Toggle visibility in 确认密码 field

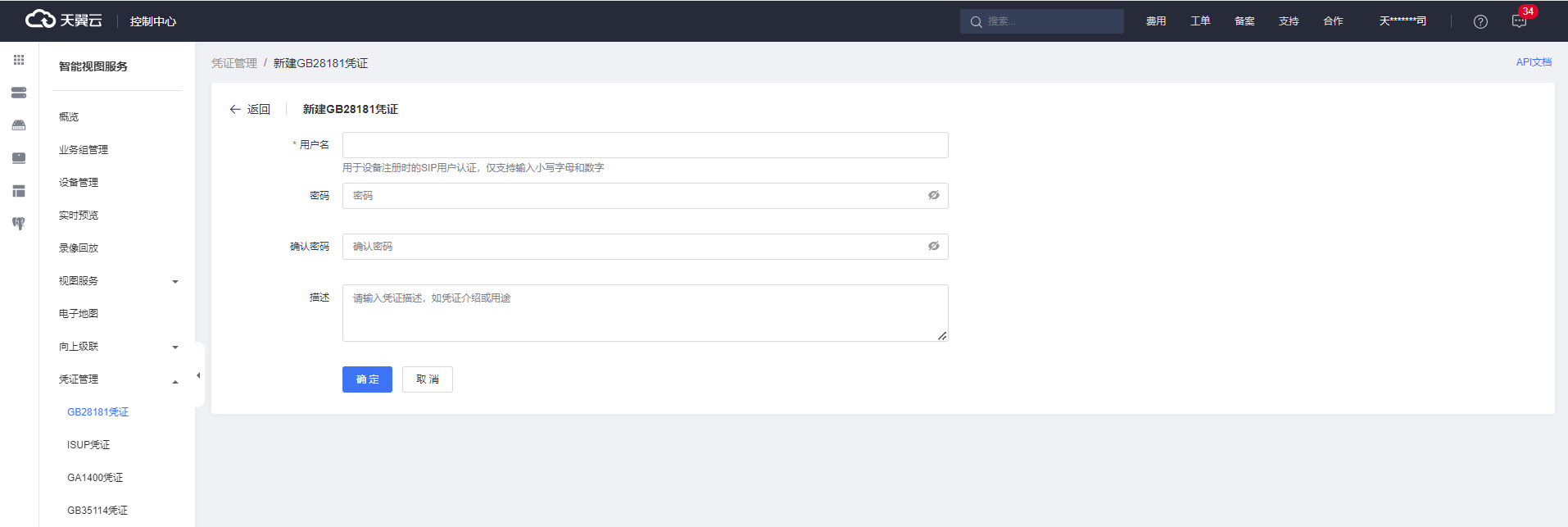pyautogui.click(x=933, y=246)
